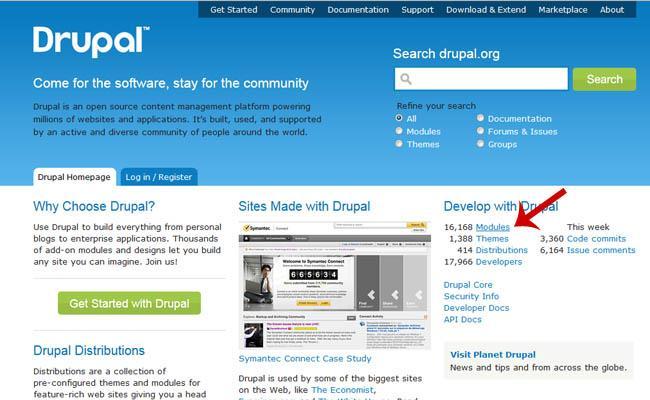650x400 pixels.
Task: Follow The Economist link
Action: [x=342, y=390]
